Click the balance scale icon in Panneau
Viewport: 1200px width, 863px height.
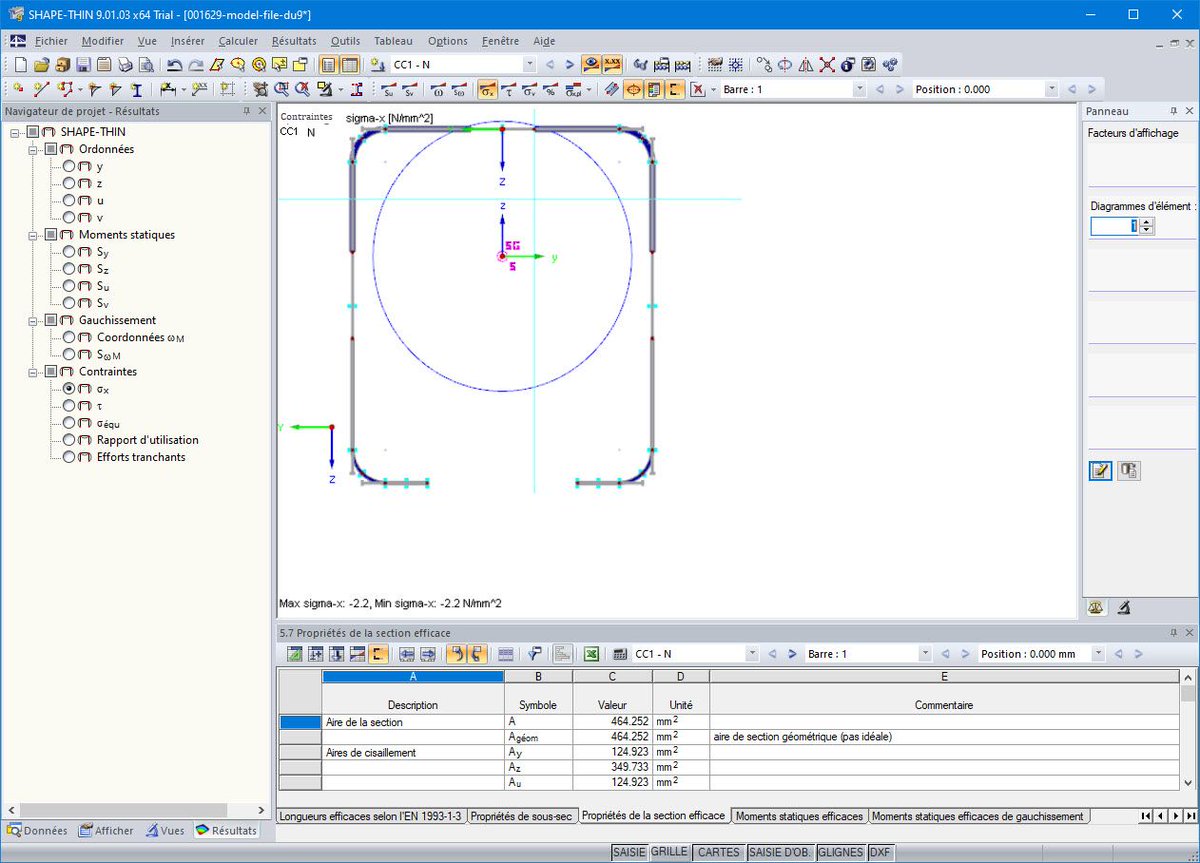(x=1098, y=607)
